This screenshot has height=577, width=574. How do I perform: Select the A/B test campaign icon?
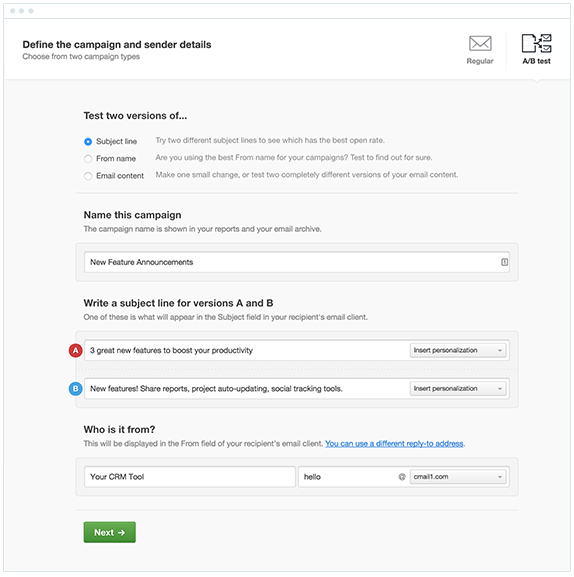click(536, 43)
